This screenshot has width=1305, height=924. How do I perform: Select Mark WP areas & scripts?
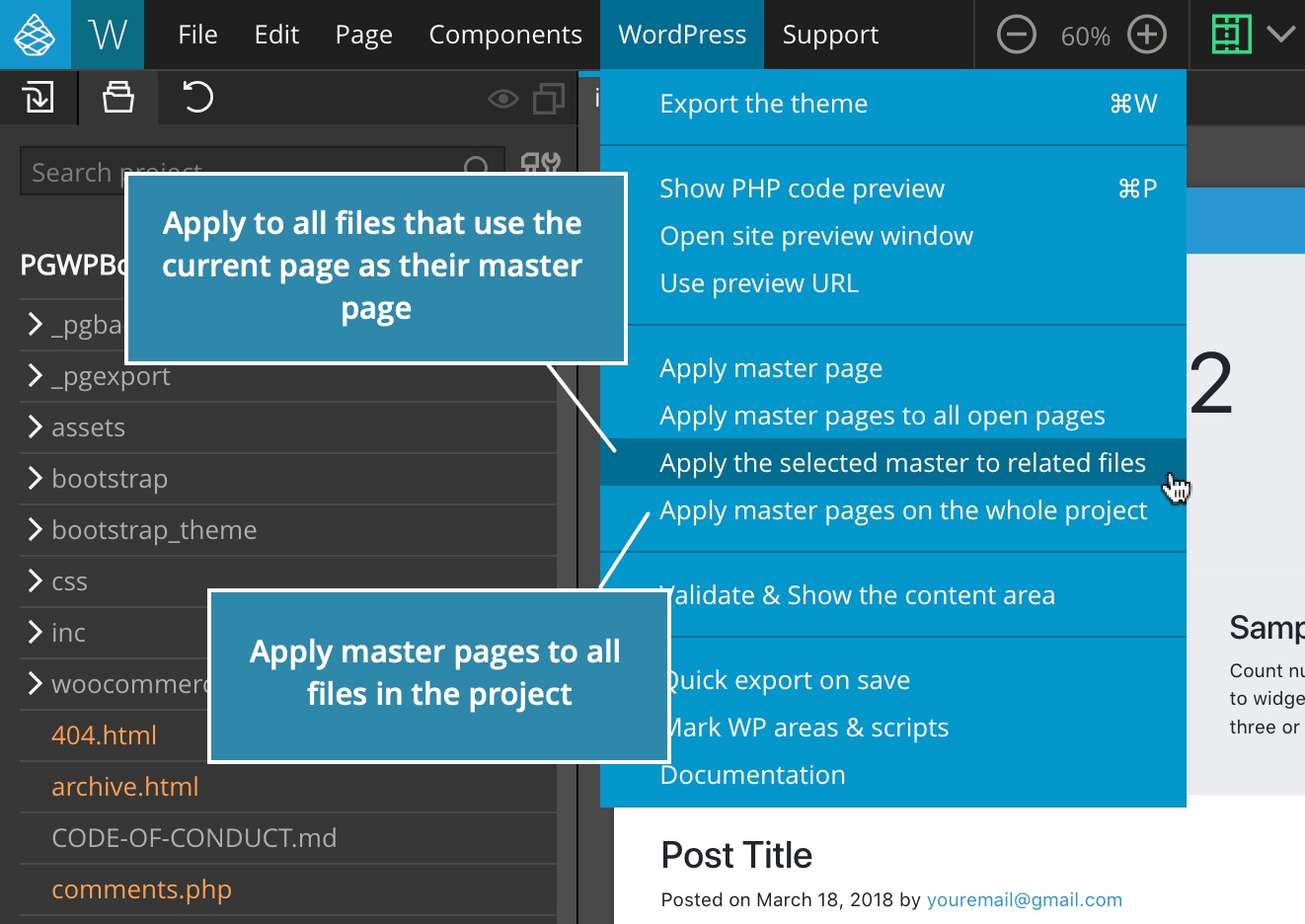893,728
